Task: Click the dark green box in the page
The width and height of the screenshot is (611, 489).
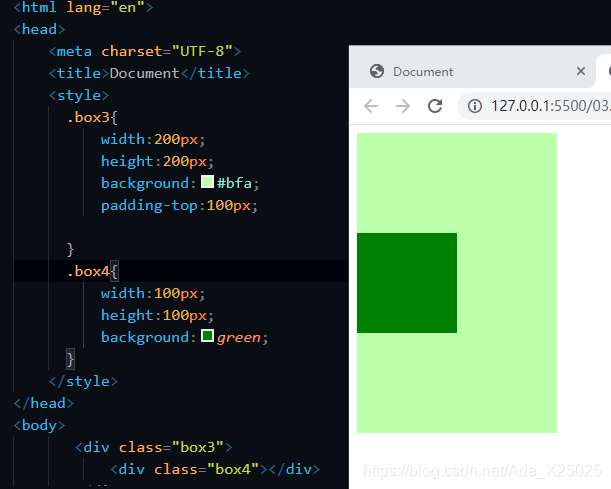Action: point(407,283)
